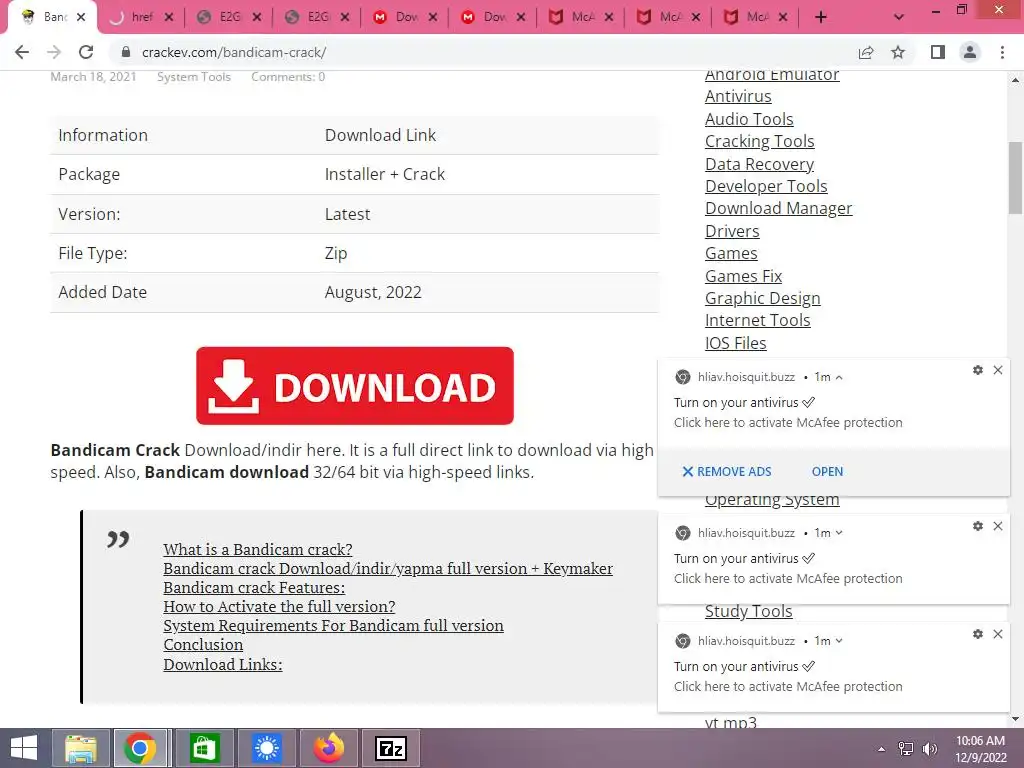This screenshot has height=768, width=1024.
Task: Open the Data Recovery category
Action: (760, 165)
